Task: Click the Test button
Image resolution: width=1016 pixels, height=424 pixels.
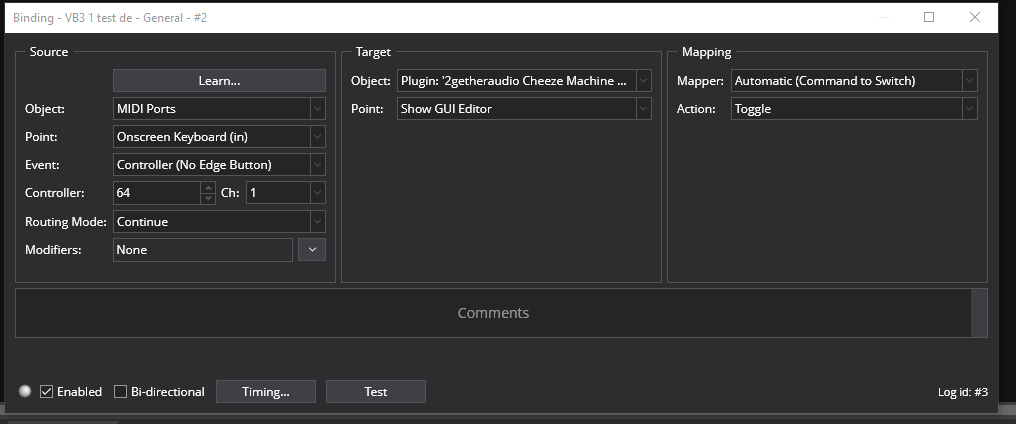Action: [376, 392]
